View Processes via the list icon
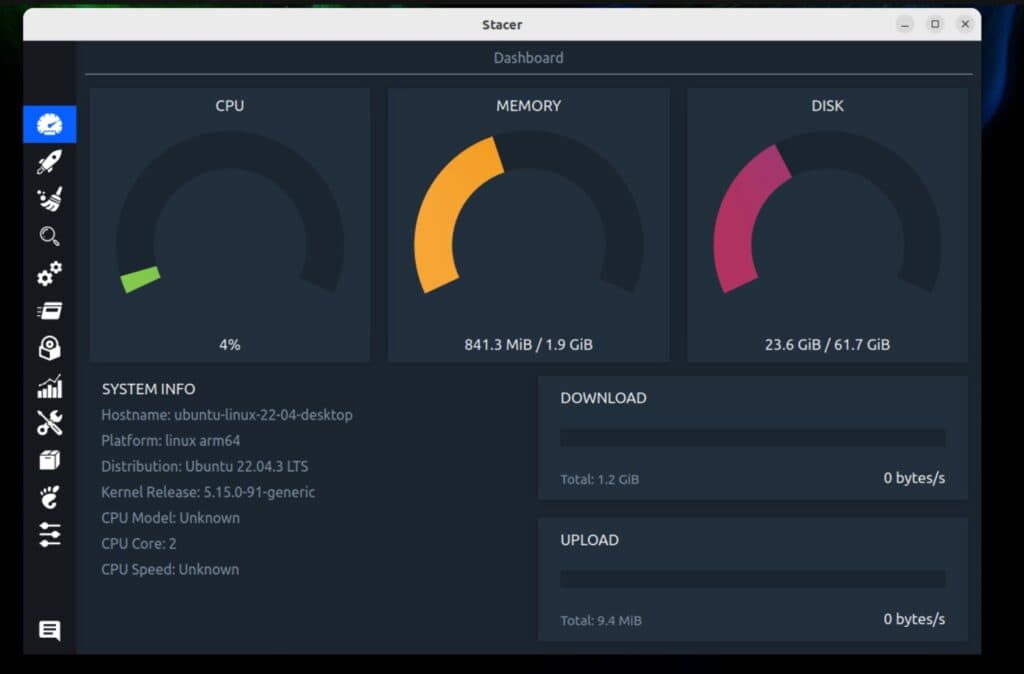The height and width of the screenshot is (674, 1024). pos(48,310)
